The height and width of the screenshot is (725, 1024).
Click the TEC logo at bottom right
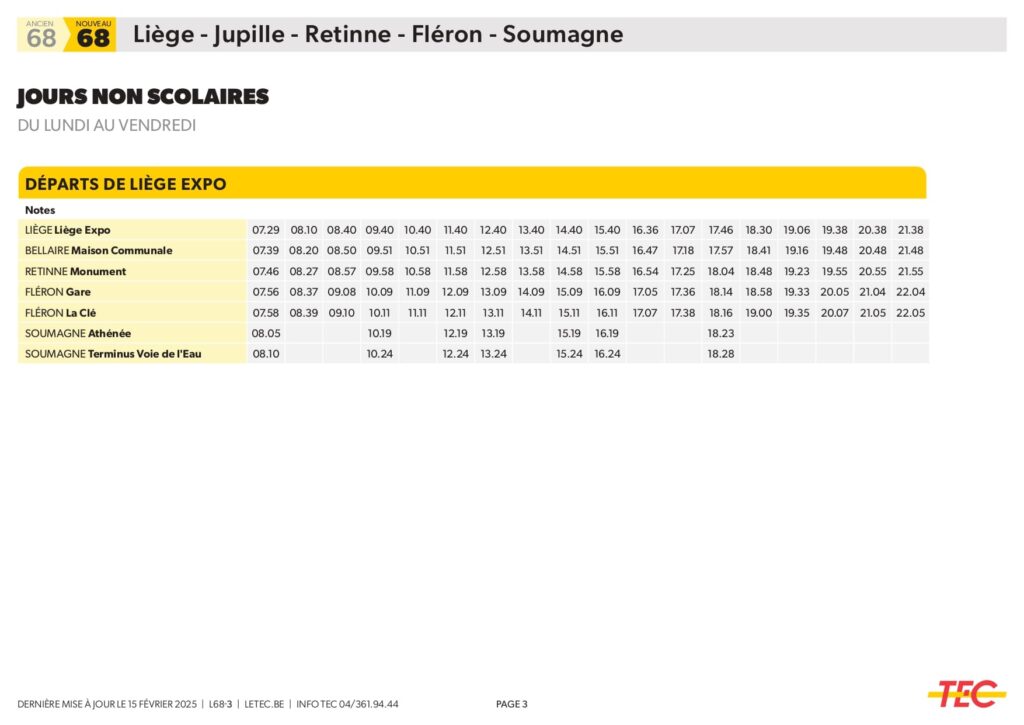(966, 693)
